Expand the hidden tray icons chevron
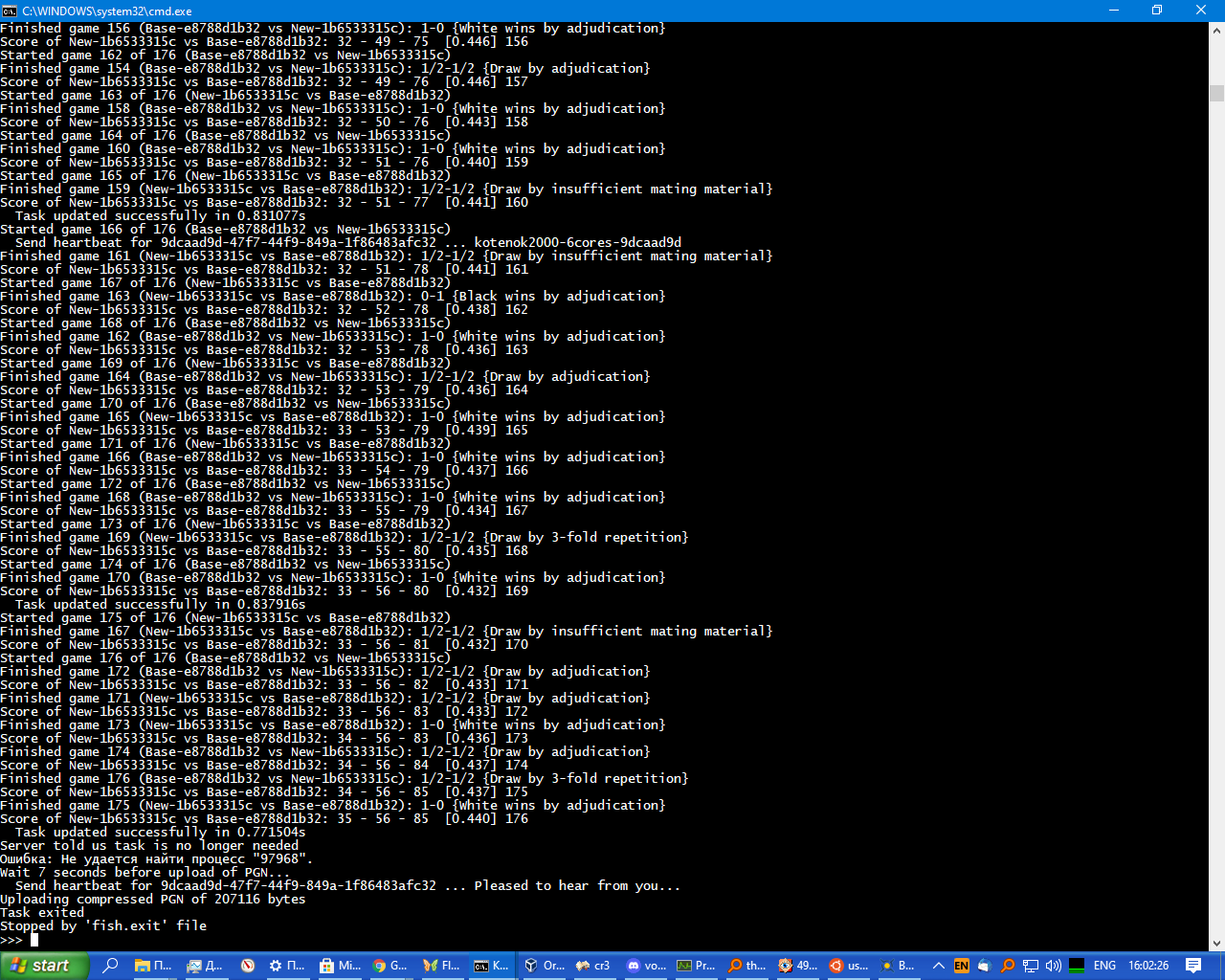The image size is (1225, 980). [x=938, y=966]
